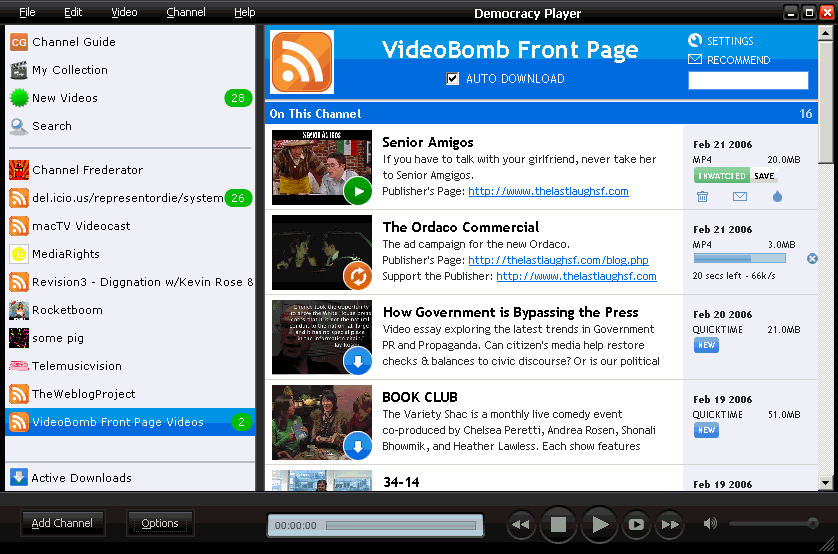This screenshot has height=554, width=838.
Task: Open the File menu
Action: click(x=27, y=12)
